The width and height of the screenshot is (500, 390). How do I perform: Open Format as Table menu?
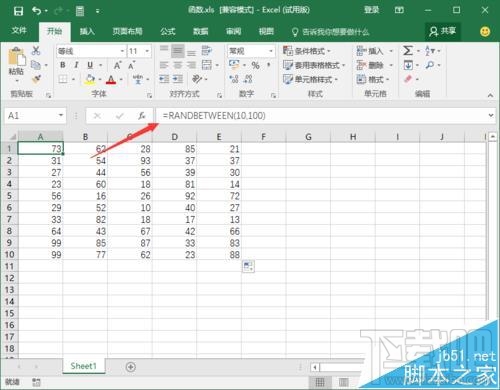click(314, 65)
